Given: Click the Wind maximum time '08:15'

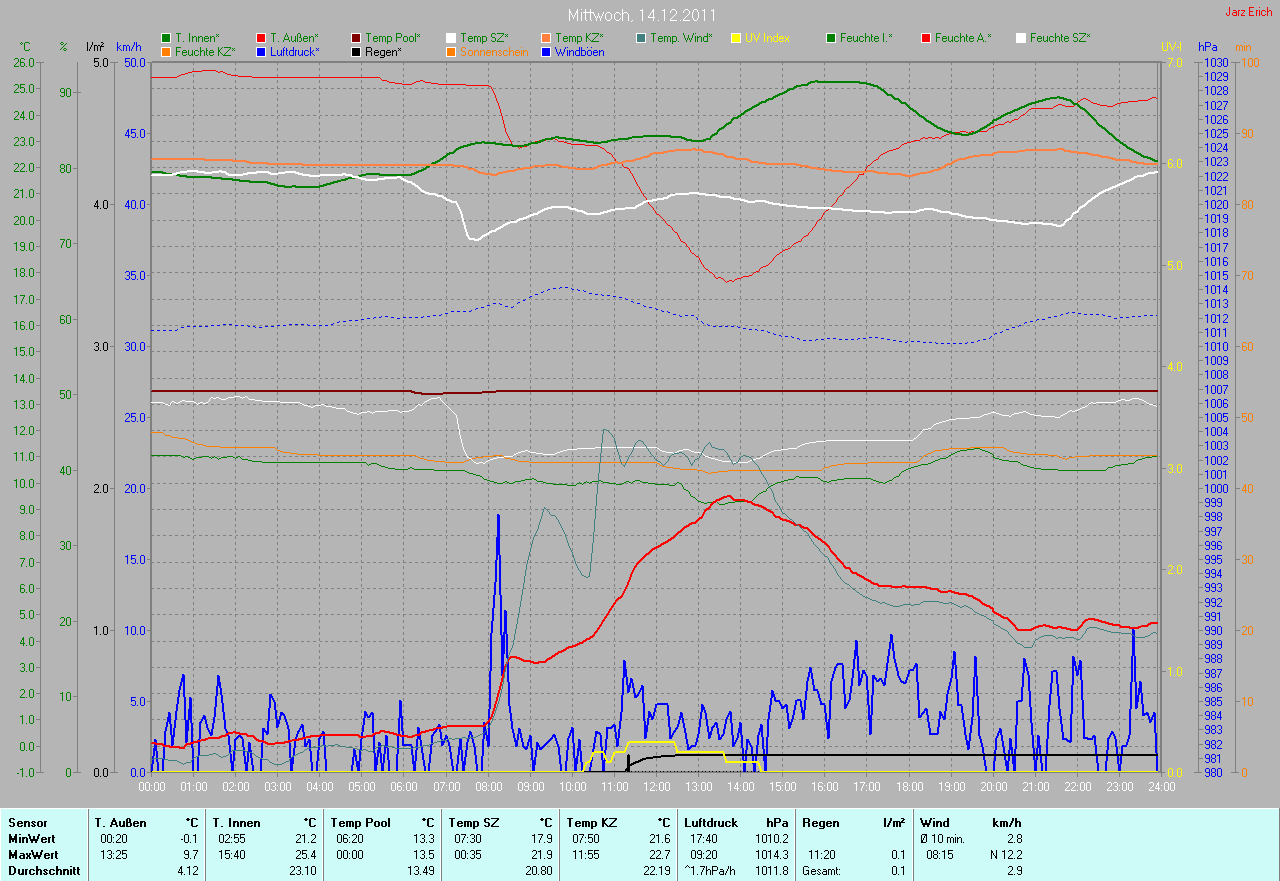Looking at the screenshot, I should (941, 855).
